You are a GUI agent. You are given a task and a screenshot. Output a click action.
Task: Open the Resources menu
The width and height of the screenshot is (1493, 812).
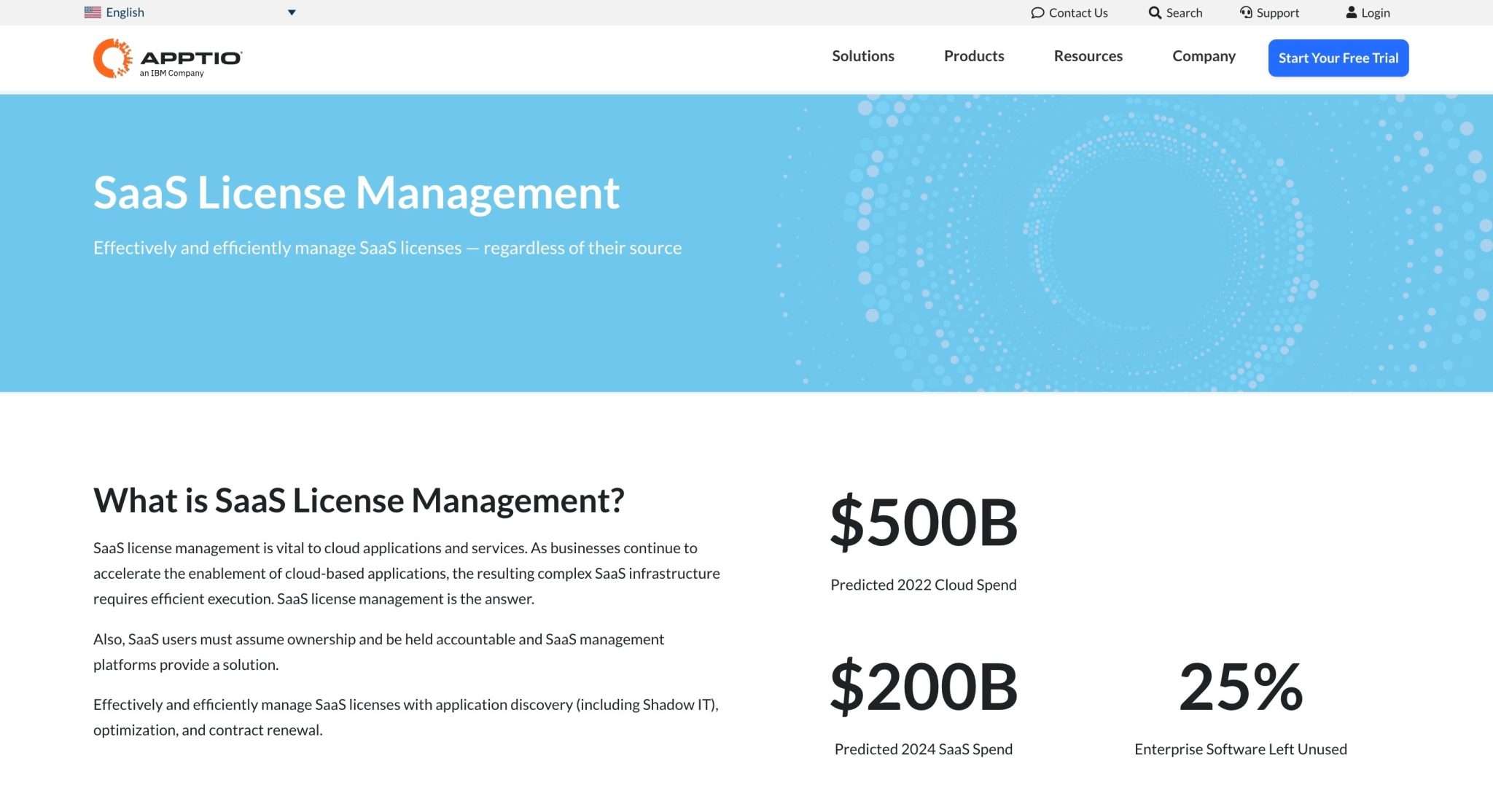[x=1088, y=56]
